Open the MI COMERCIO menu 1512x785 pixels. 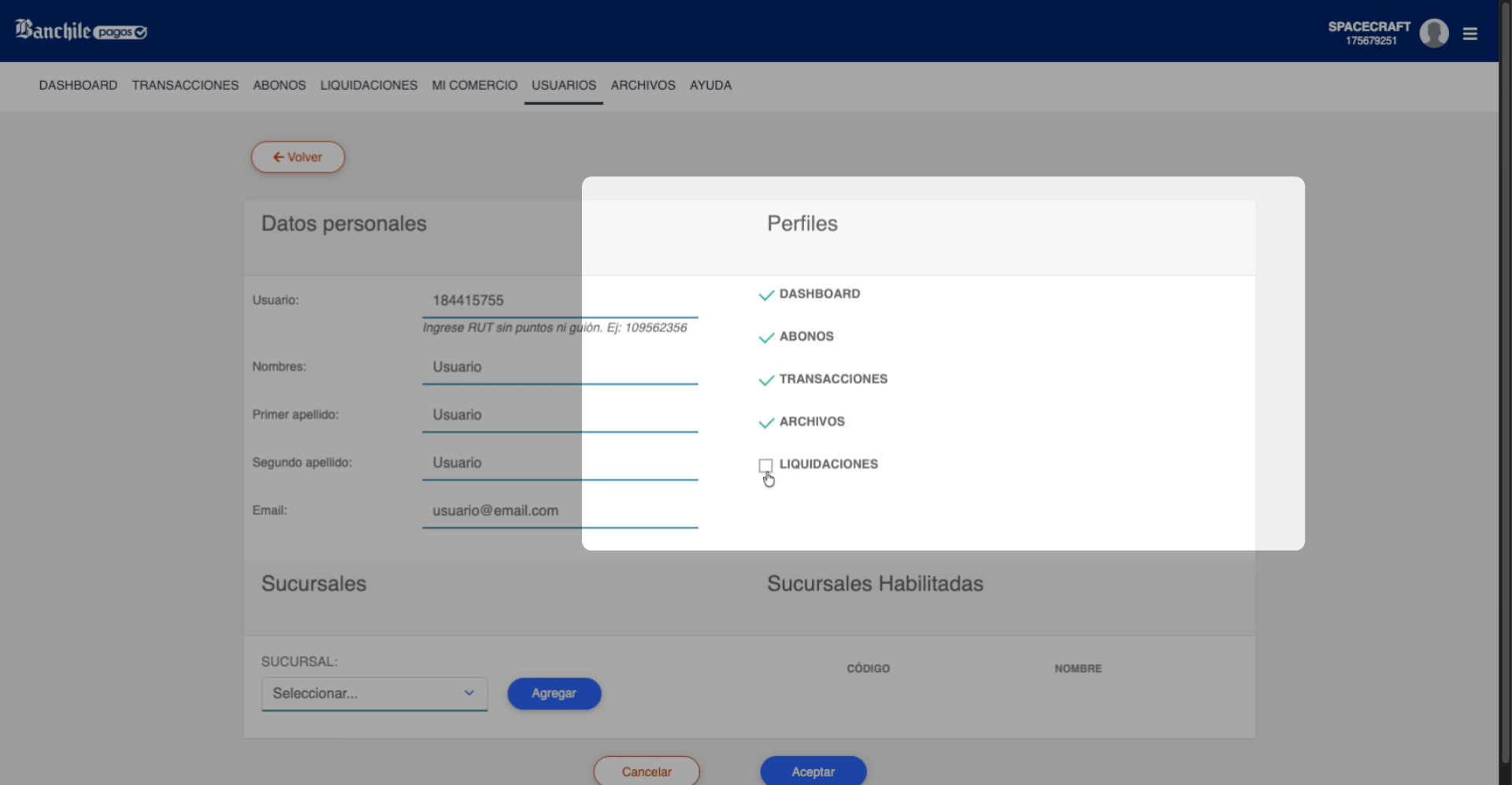475,85
